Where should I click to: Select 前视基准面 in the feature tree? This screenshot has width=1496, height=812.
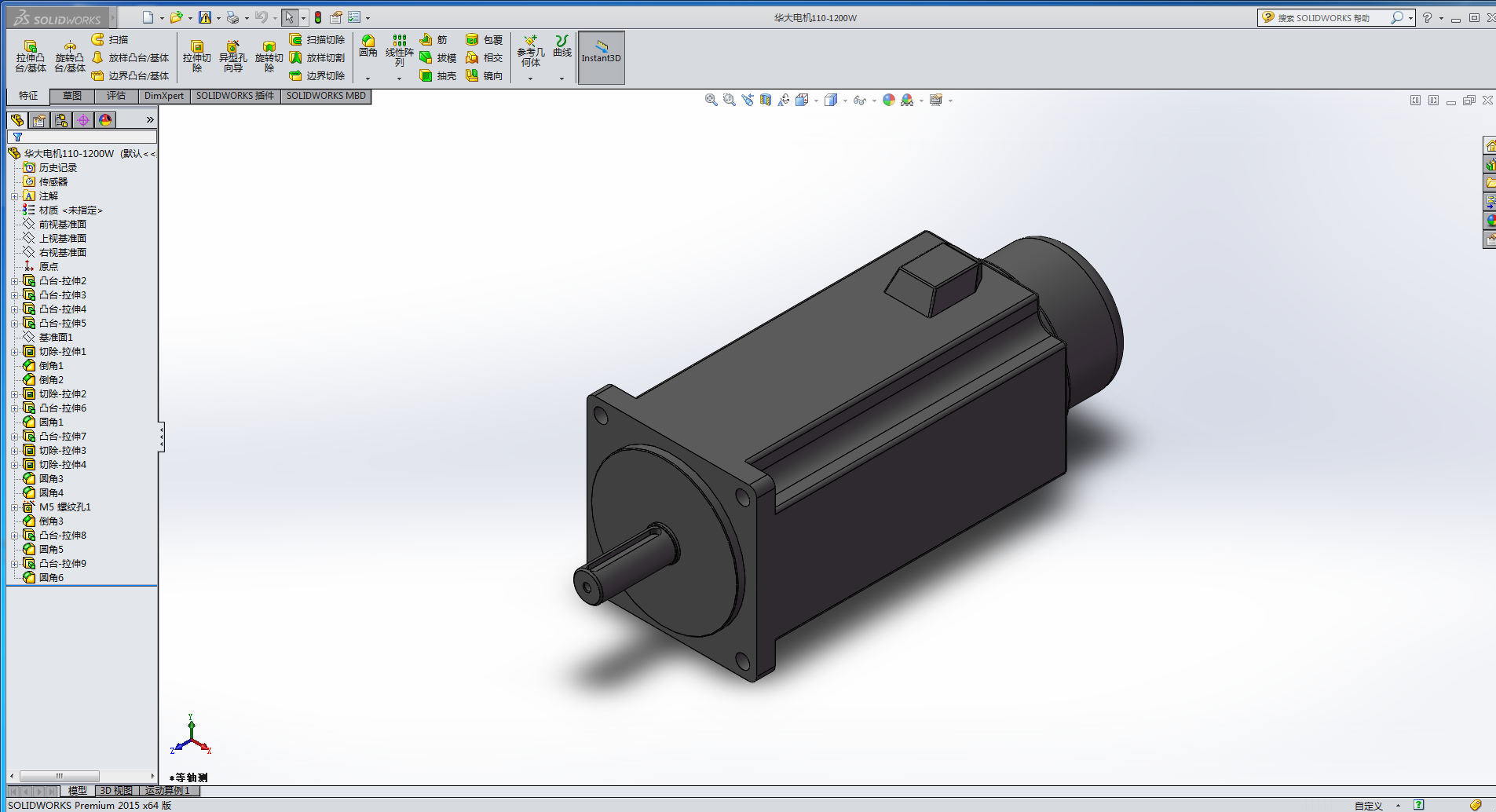(62, 225)
